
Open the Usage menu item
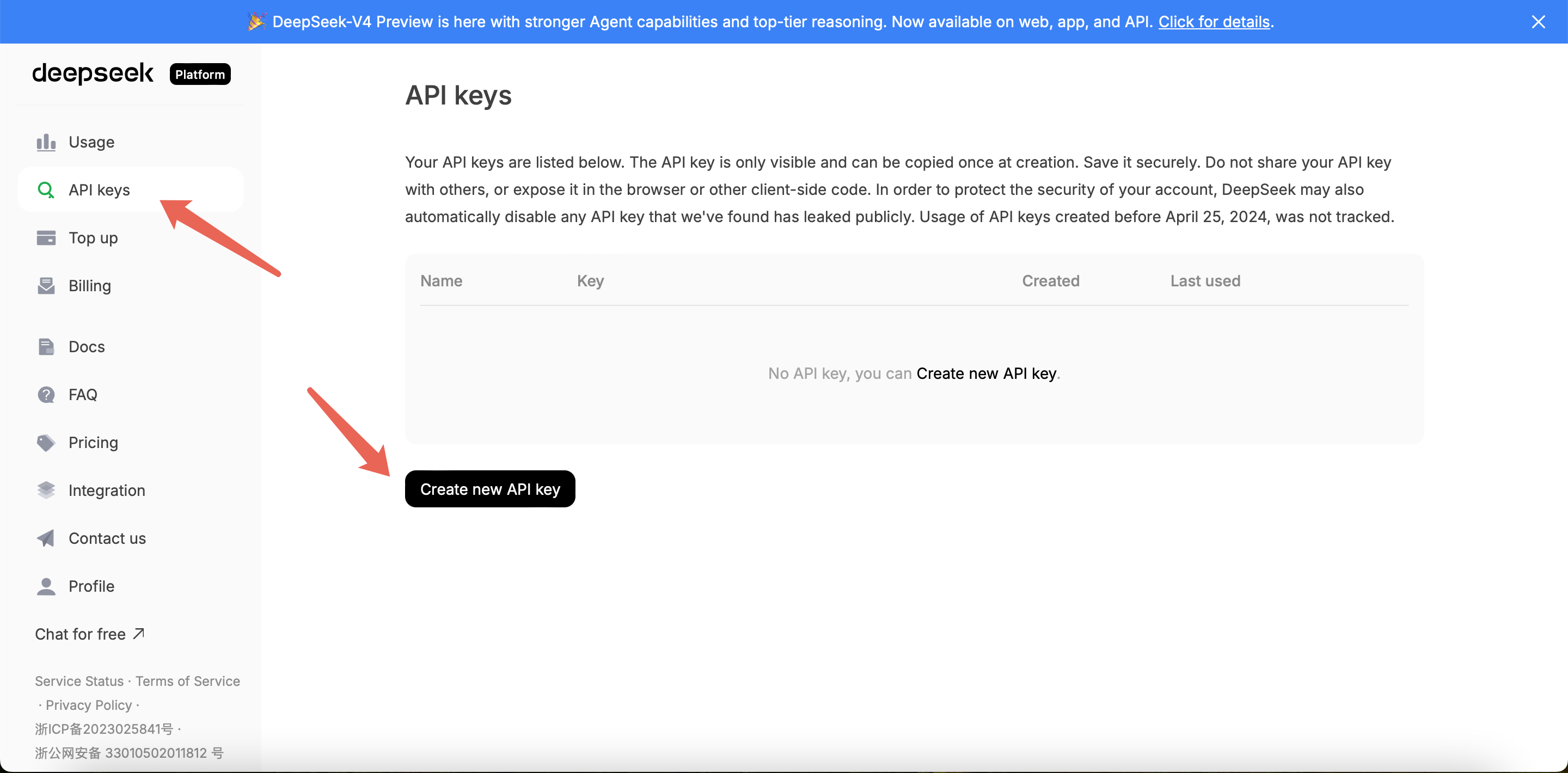pyautogui.click(x=130, y=143)
